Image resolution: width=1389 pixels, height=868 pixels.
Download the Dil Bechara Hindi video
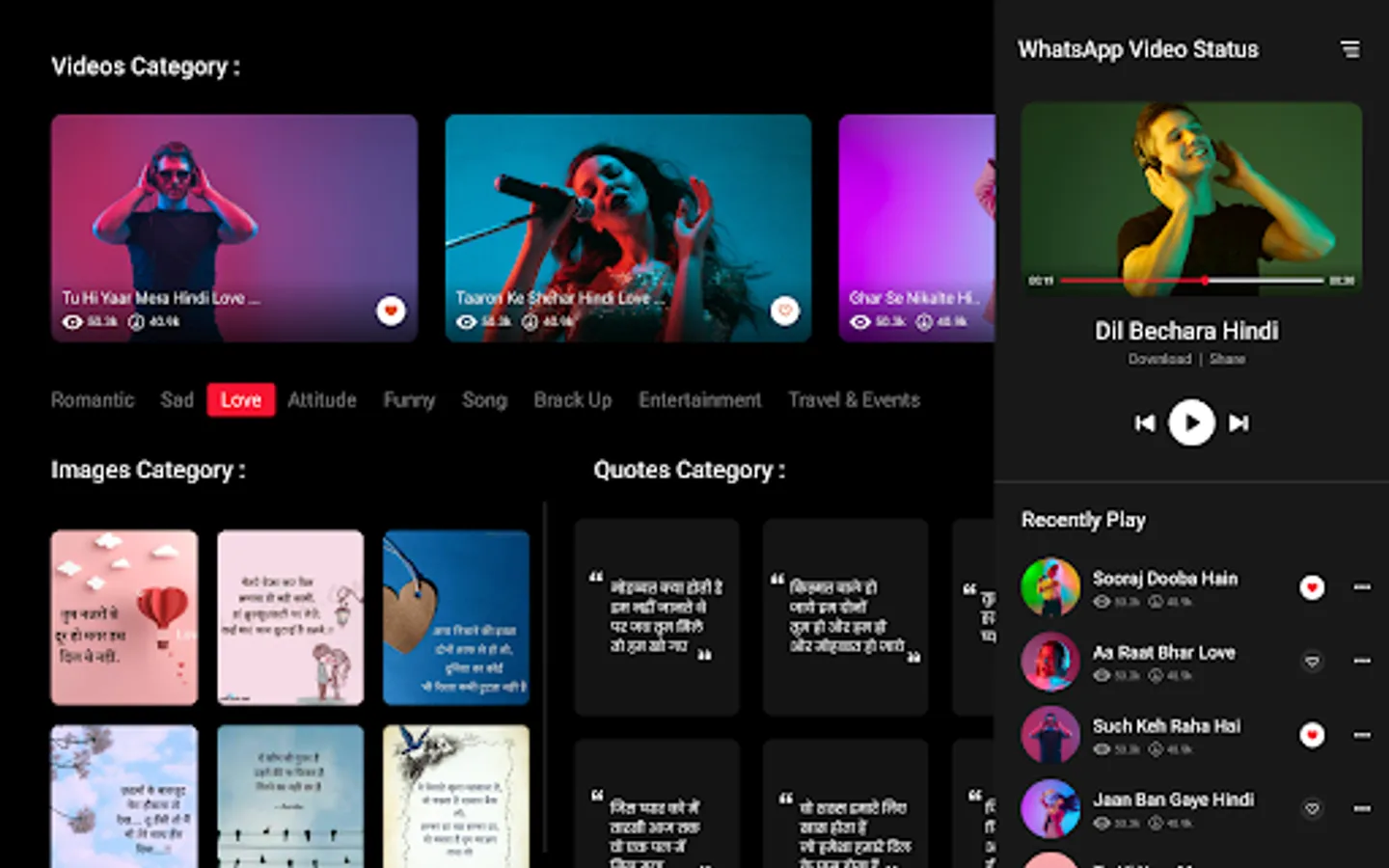1159,359
